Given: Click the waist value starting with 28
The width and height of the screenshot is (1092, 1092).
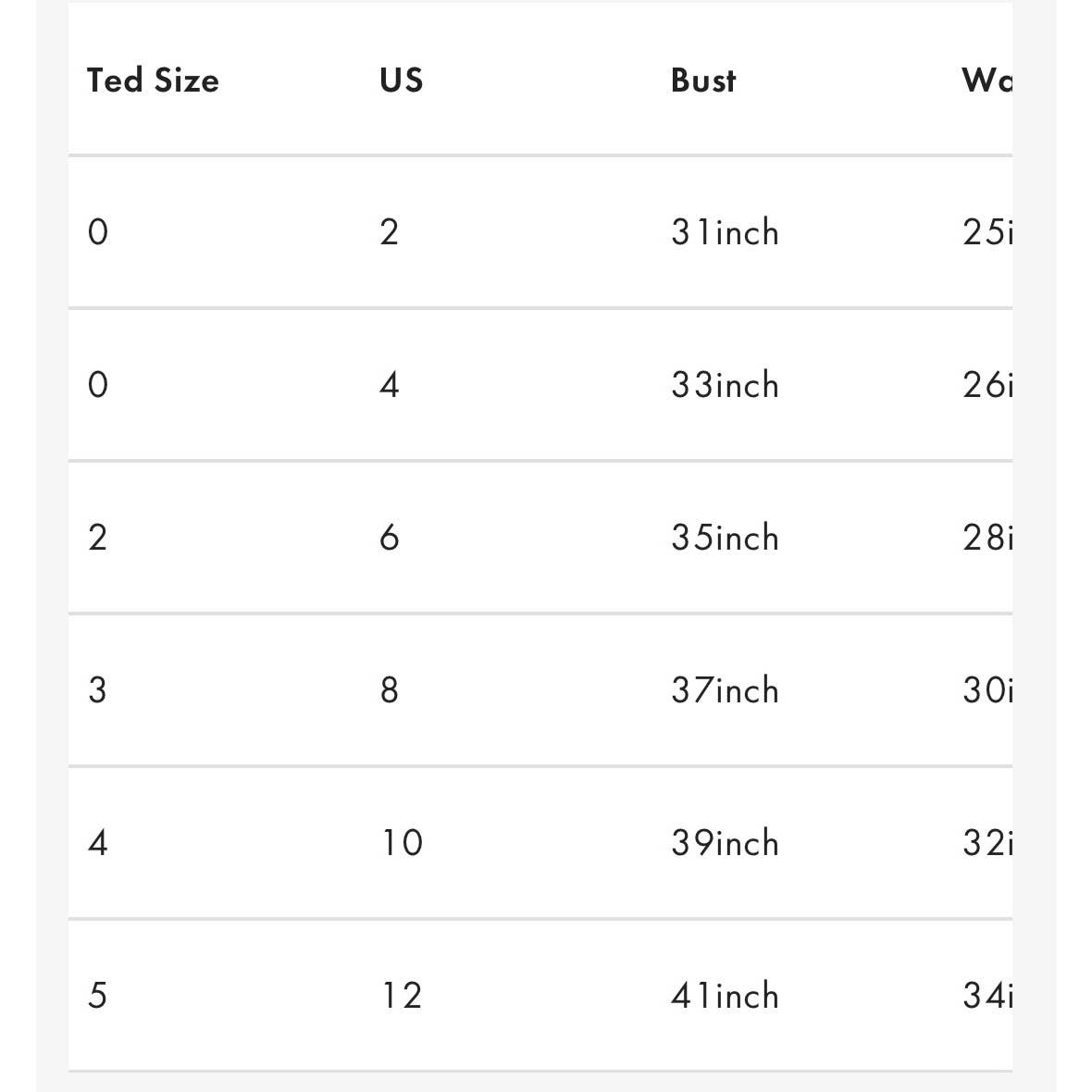Looking at the screenshot, I should (987, 538).
